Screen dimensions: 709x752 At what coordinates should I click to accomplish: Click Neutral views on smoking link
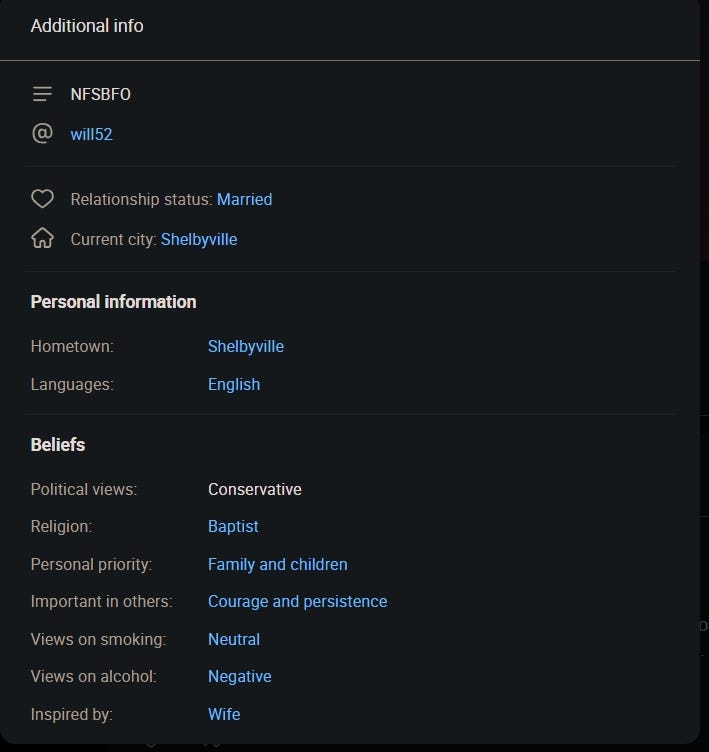[234, 639]
